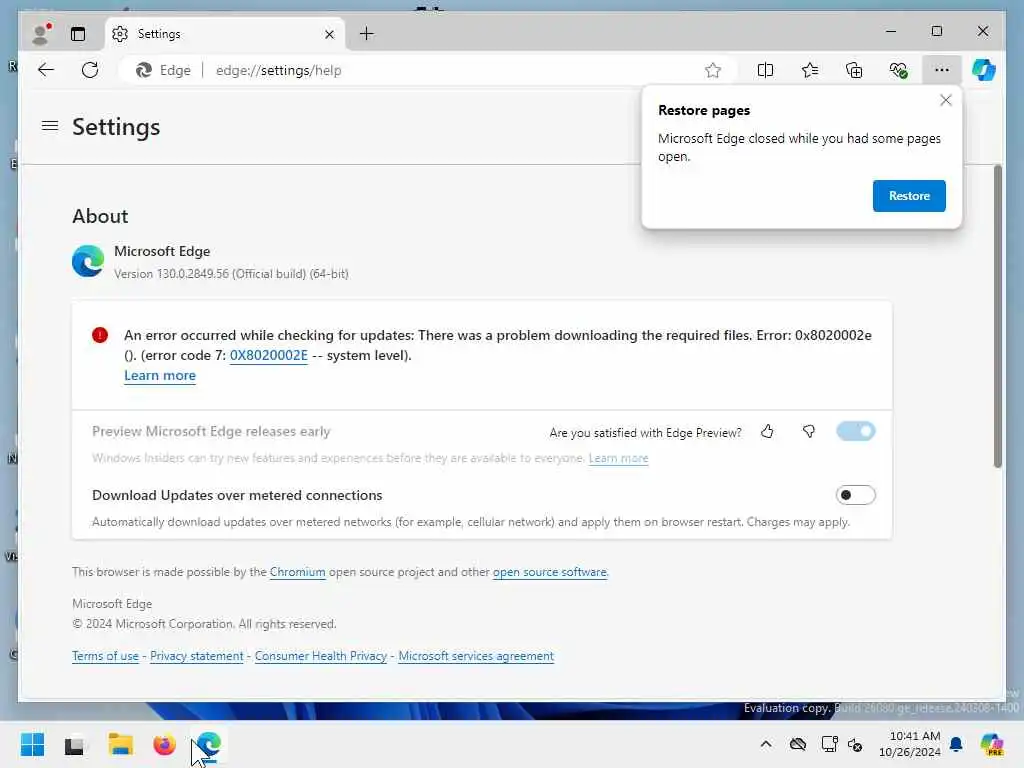Viewport: 1024px width, 768px height.
Task: Open the Chromium link
Action: [x=297, y=572]
